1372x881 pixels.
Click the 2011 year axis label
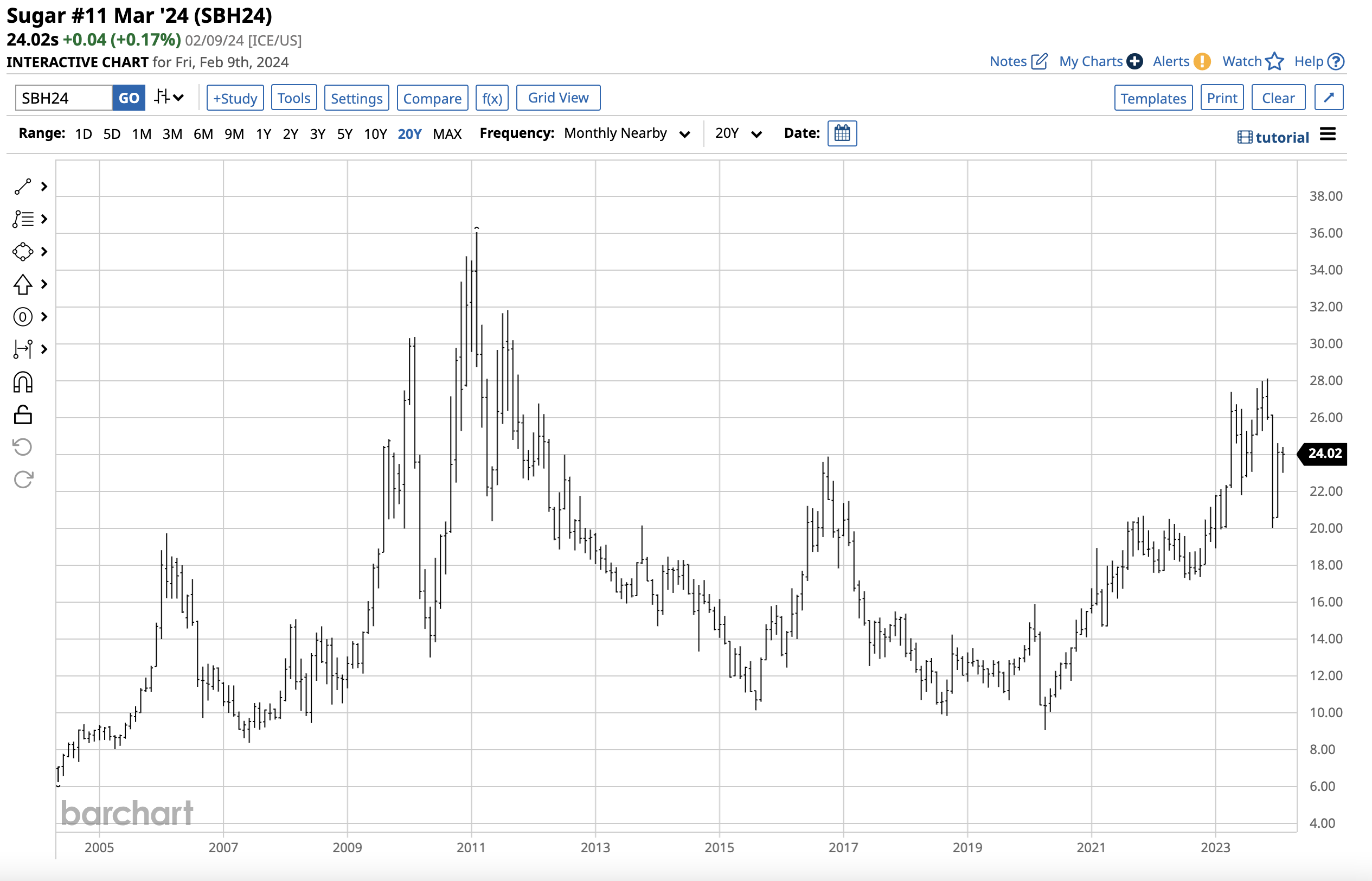[471, 847]
